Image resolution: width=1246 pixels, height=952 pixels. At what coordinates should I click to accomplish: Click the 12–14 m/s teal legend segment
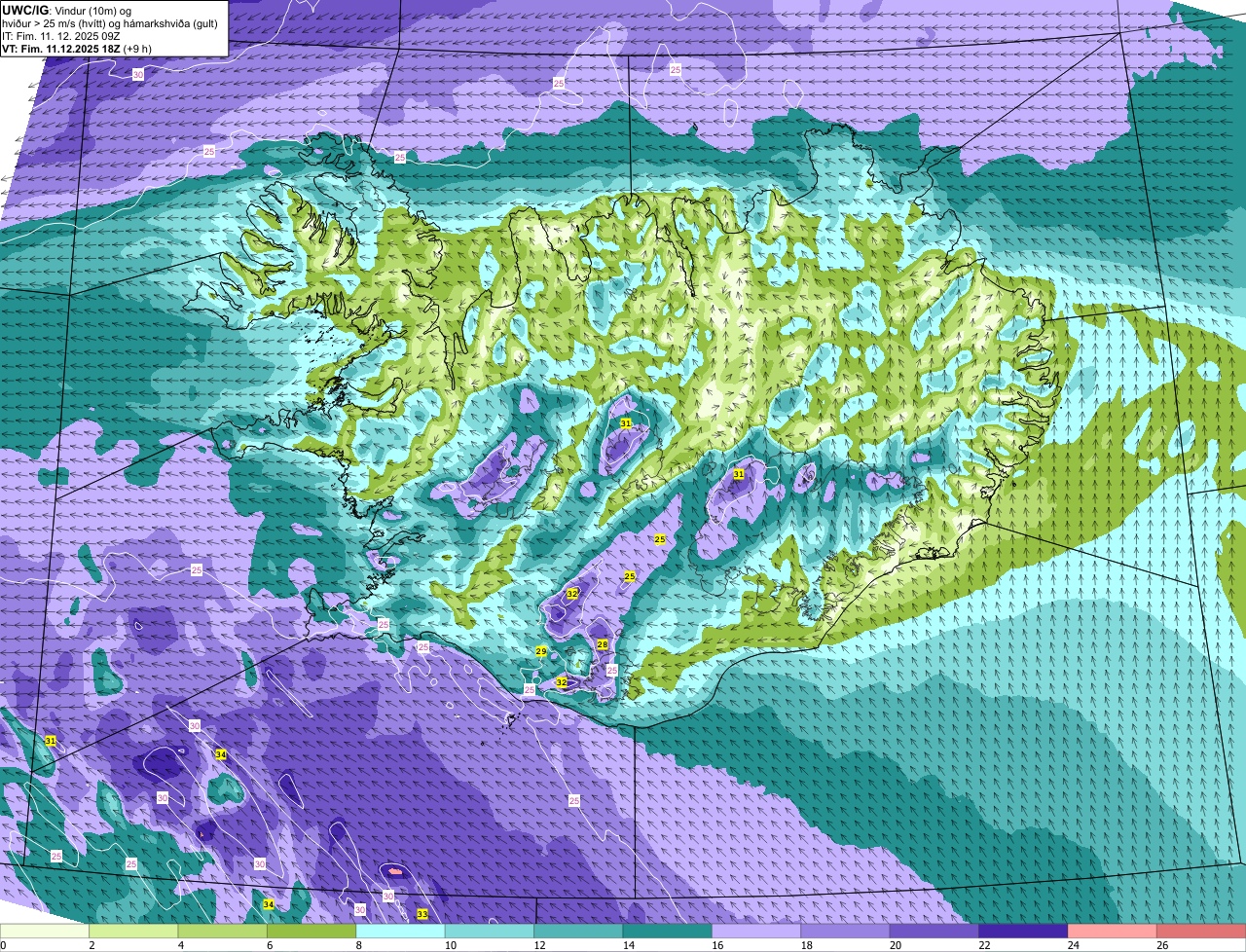pos(579,932)
